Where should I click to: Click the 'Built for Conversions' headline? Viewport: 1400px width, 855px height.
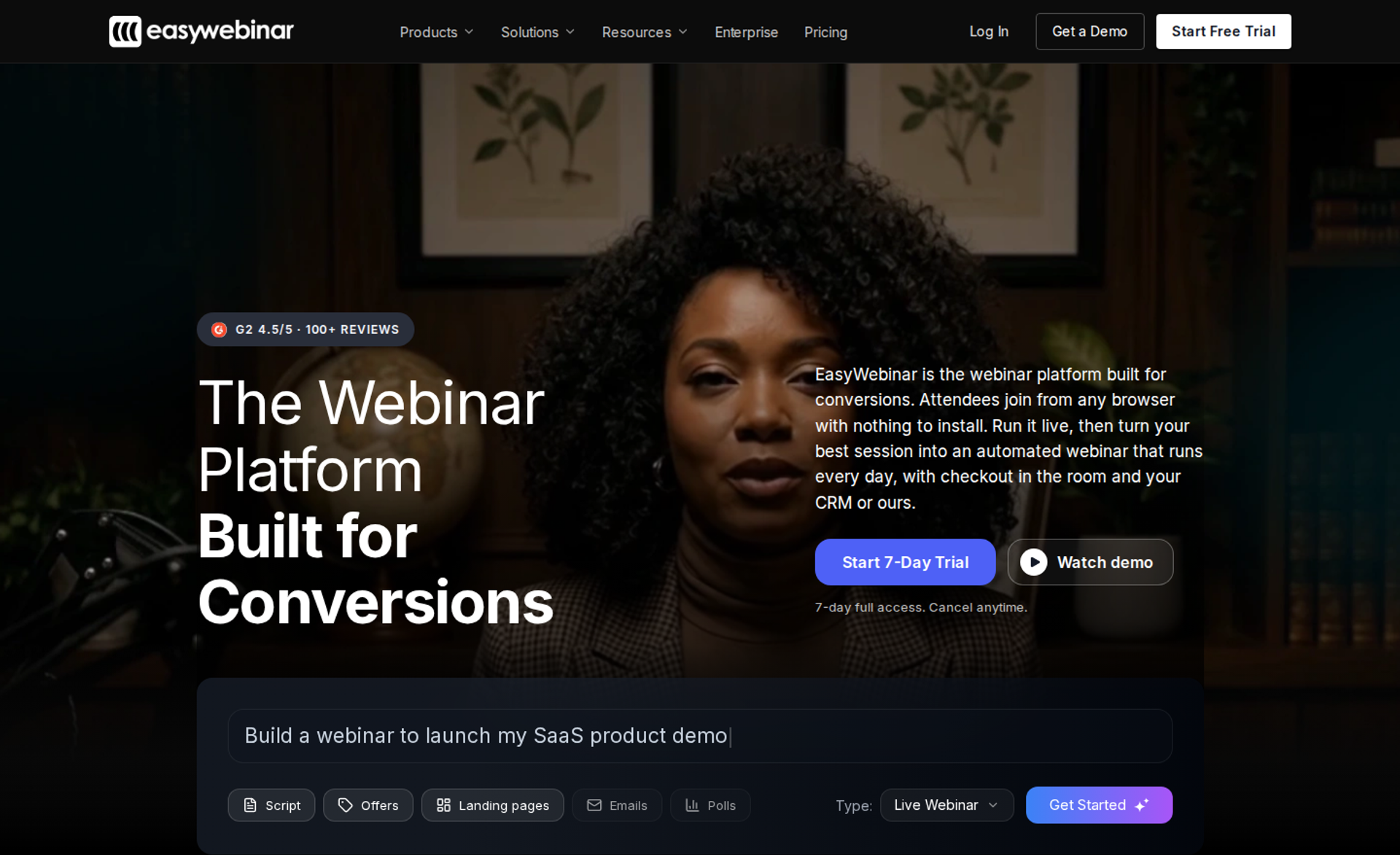click(x=376, y=569)
